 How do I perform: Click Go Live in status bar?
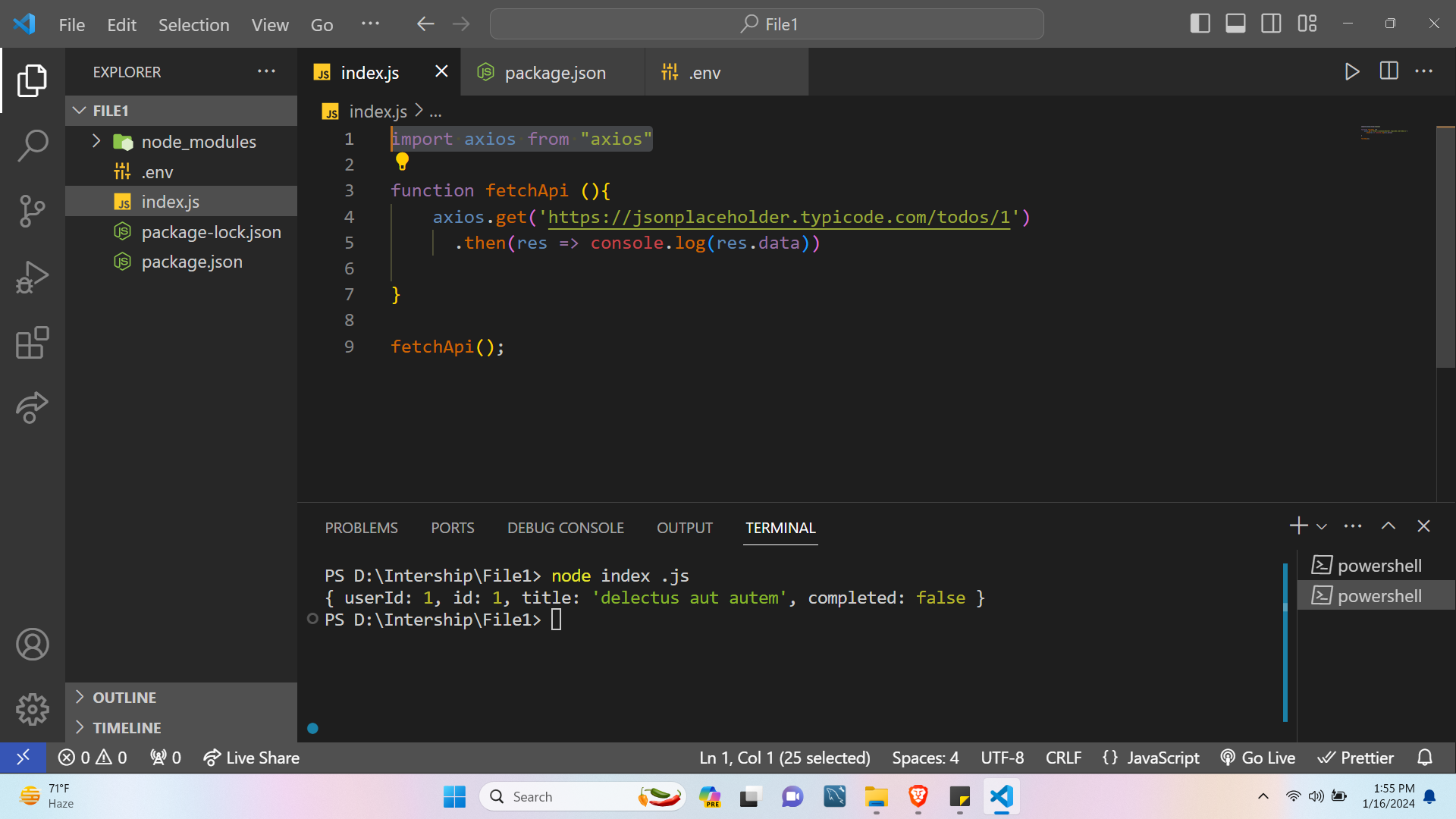(x=1258, y=758)
